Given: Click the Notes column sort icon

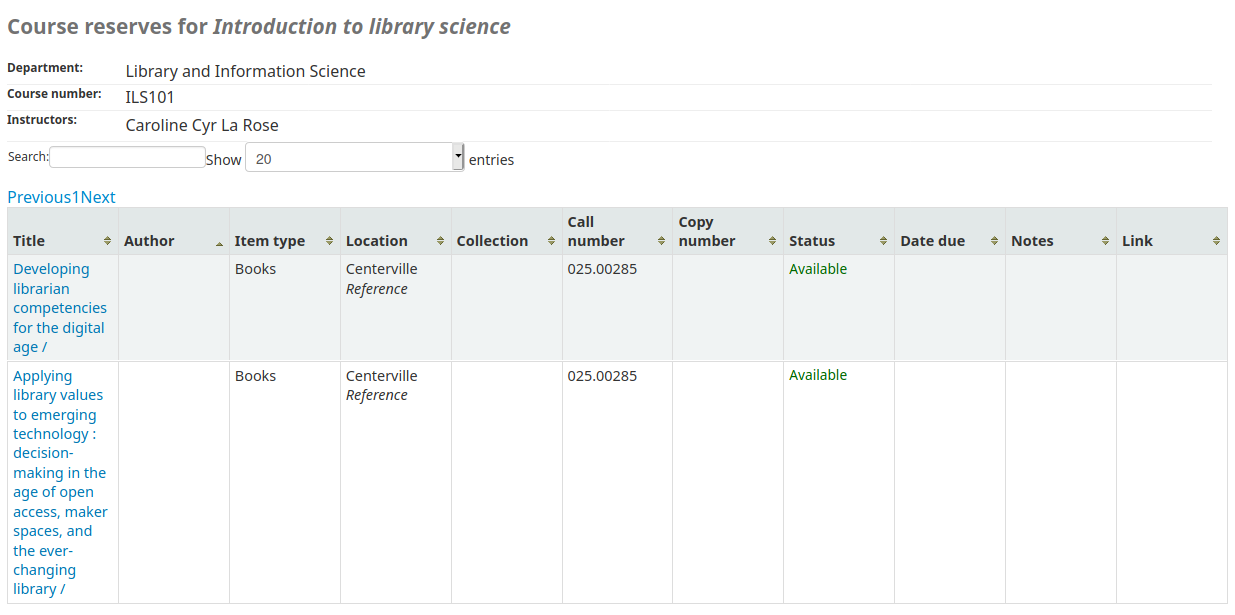Looking at the screenshot, I should click(x=1106, y=241).
